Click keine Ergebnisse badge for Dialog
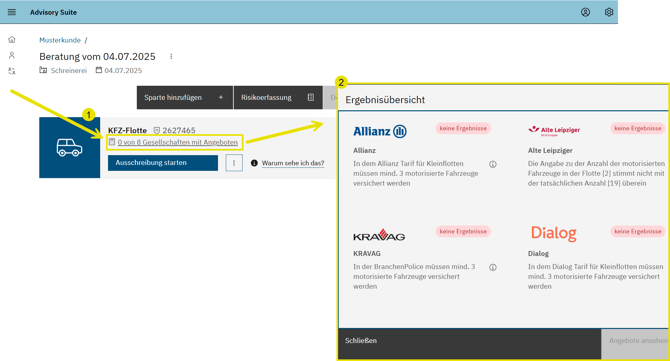The image size is (670, 361). click(x=638, y=231)
